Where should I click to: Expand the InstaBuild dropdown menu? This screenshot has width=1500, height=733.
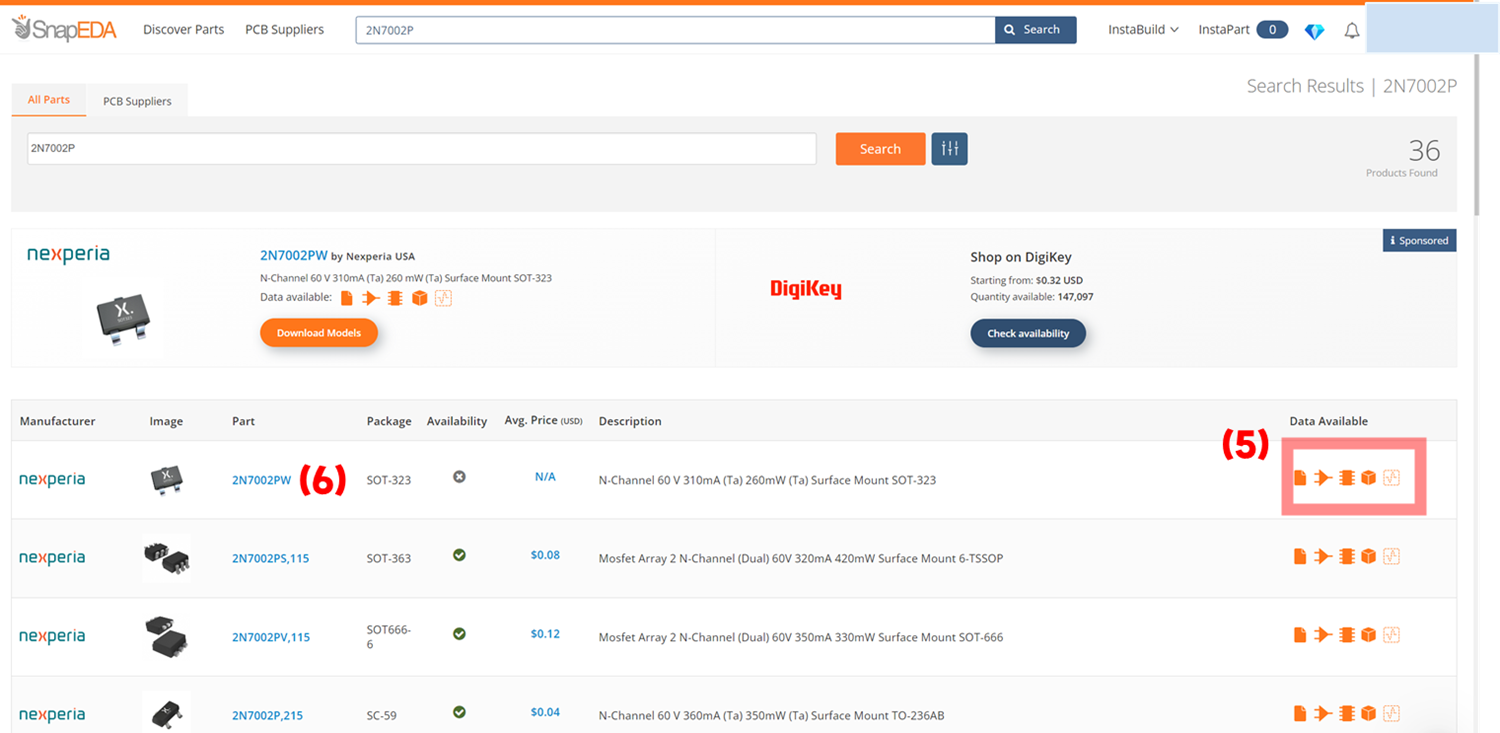pyautogui.click(x=1143, y=30)
